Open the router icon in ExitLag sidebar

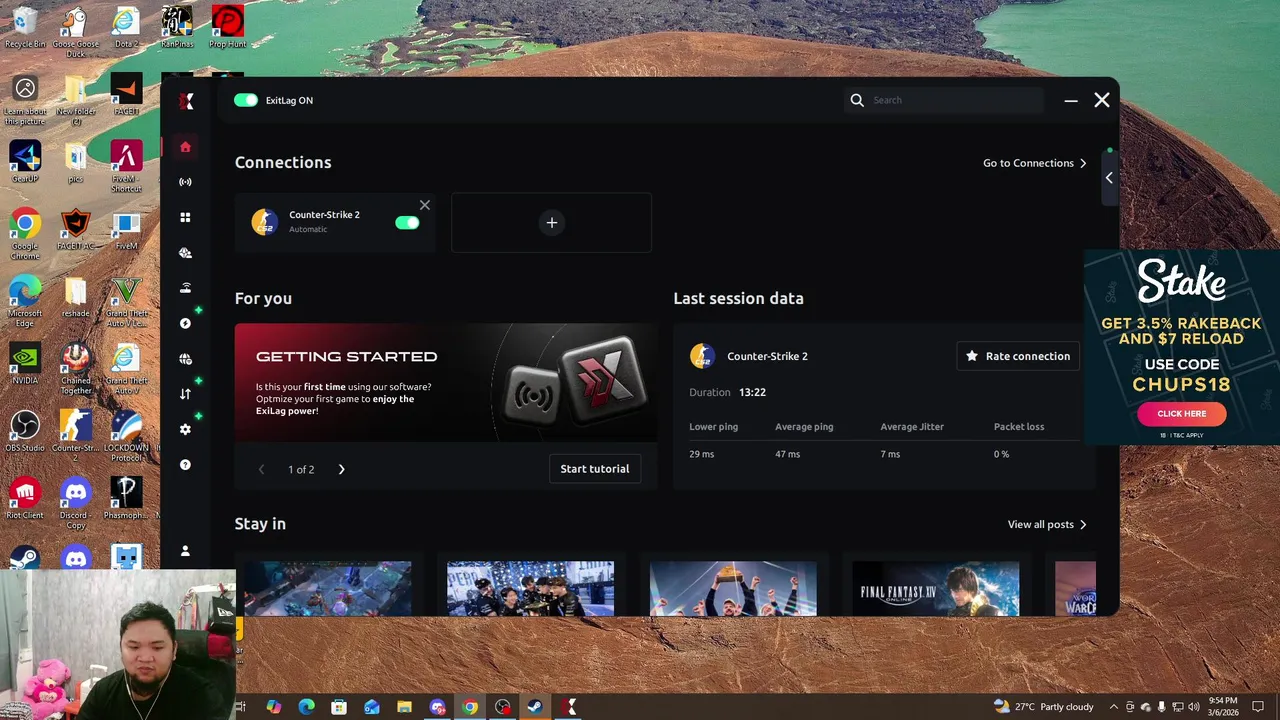[185, 288]
